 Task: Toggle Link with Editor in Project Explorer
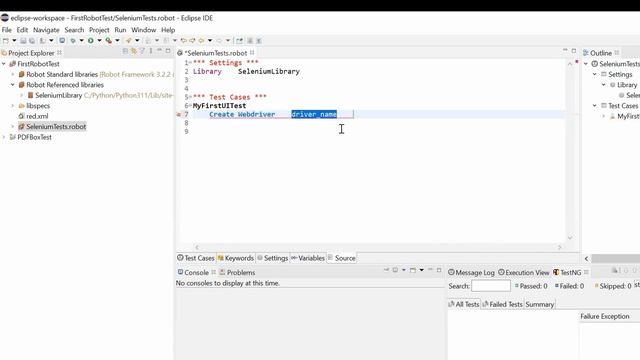click(133, 51)
